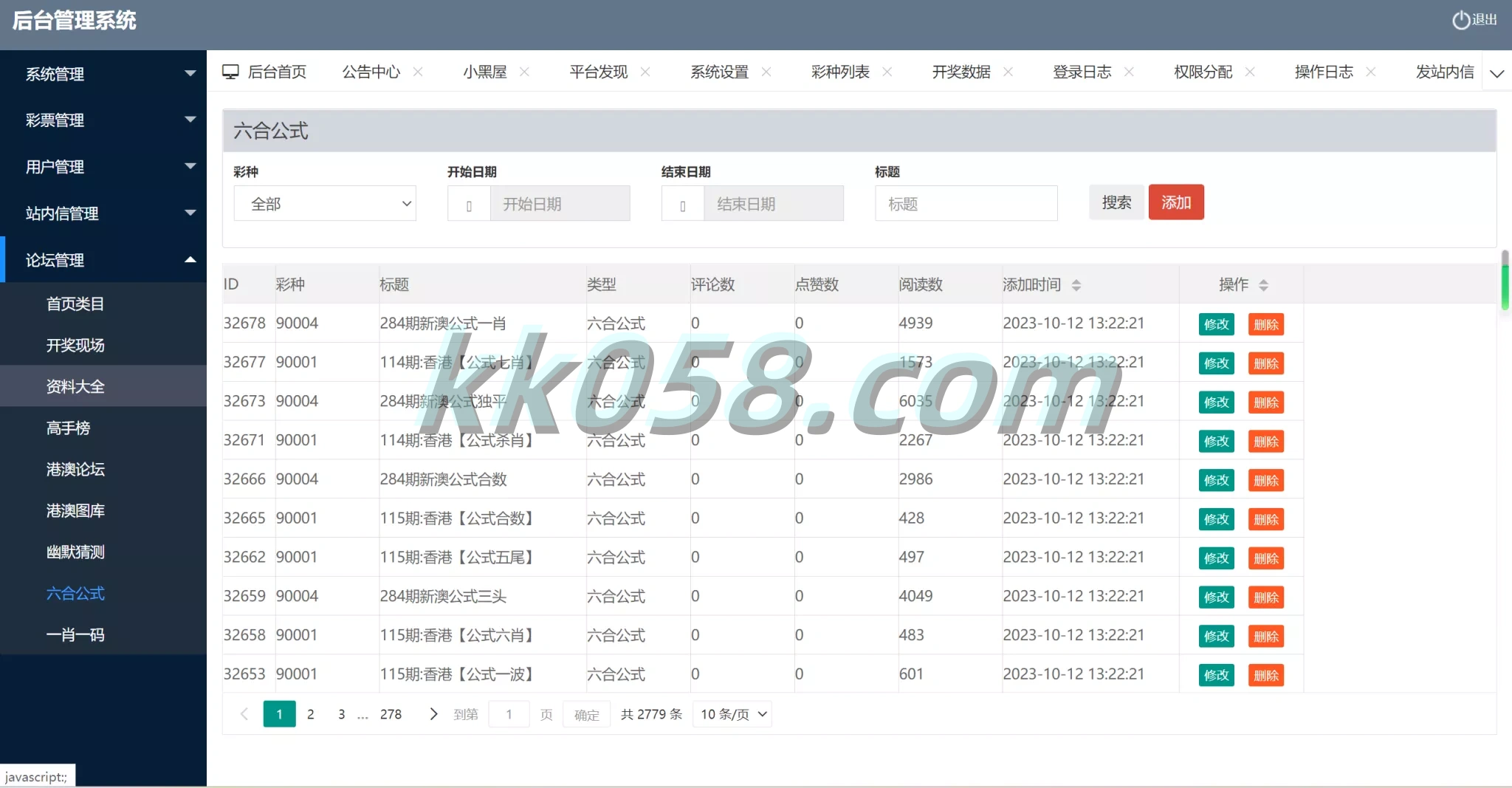Expand the 站内信管理 menu
Screen dimensions: 1512x788
point(103,213)
